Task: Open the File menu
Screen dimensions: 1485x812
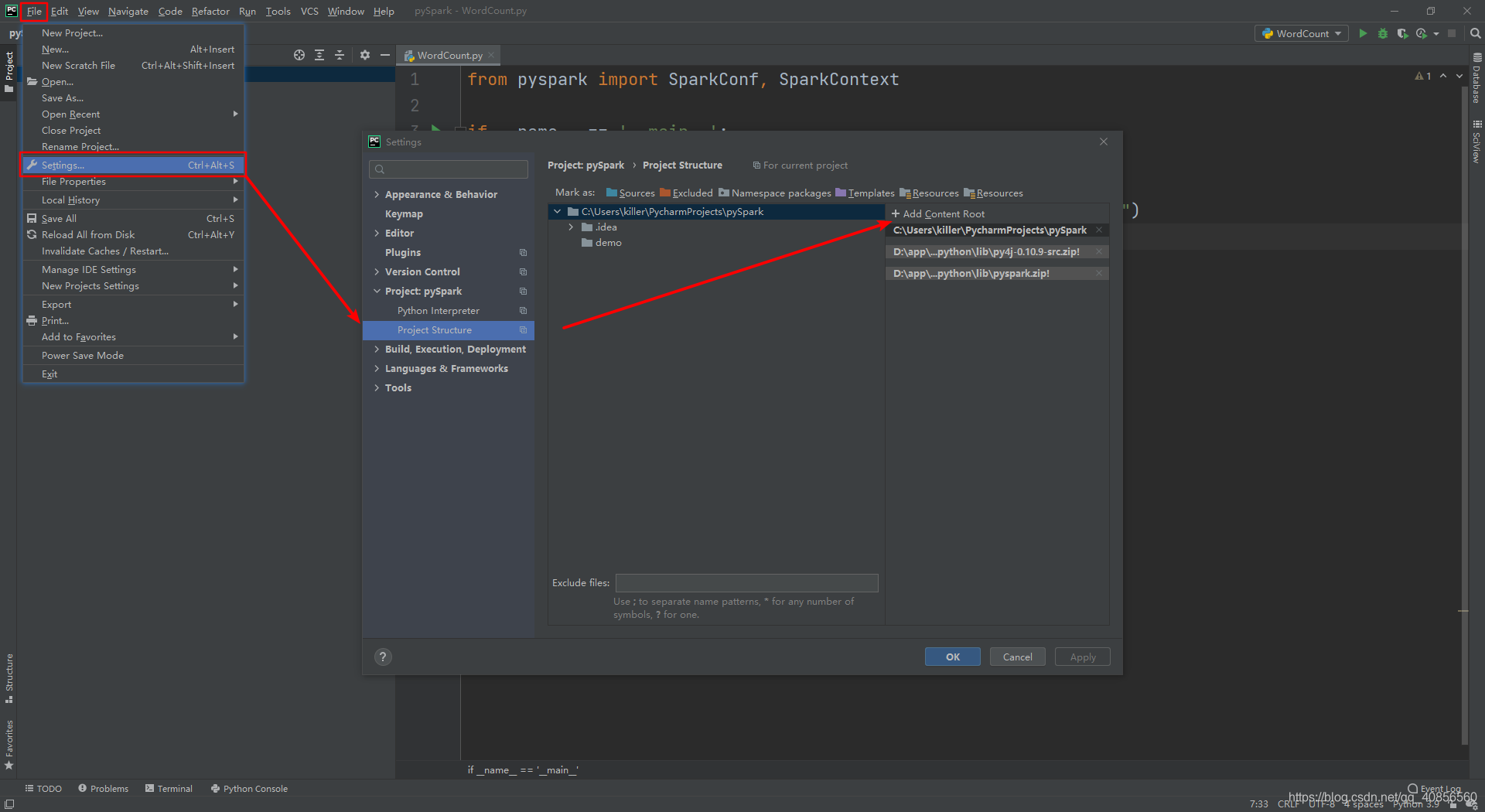Action: pyautogui.click(x=34, y=11)
